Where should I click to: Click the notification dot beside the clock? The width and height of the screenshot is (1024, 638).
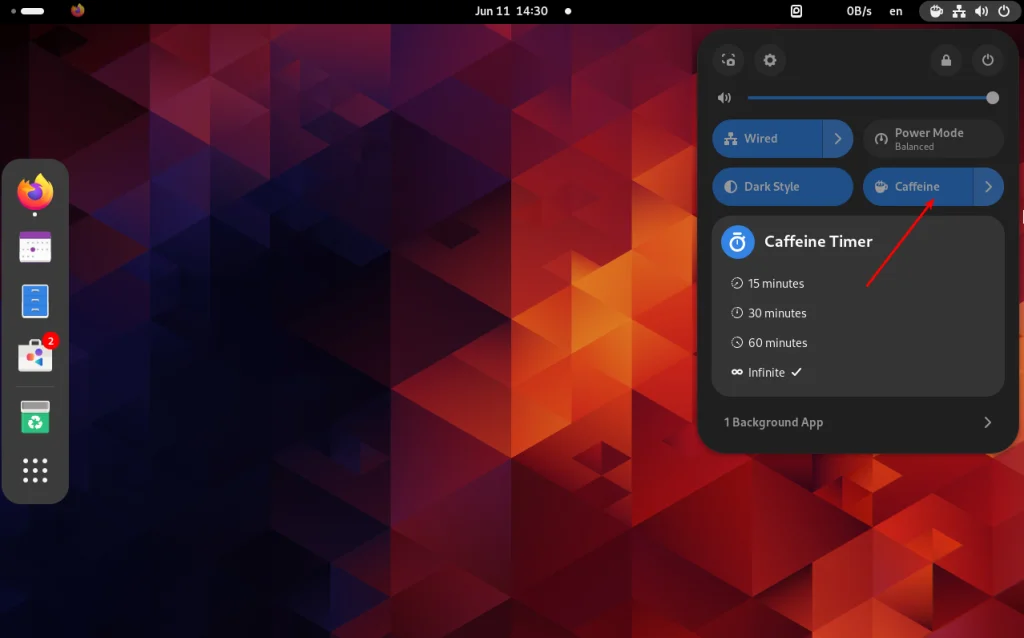click(x=568, y=11)
